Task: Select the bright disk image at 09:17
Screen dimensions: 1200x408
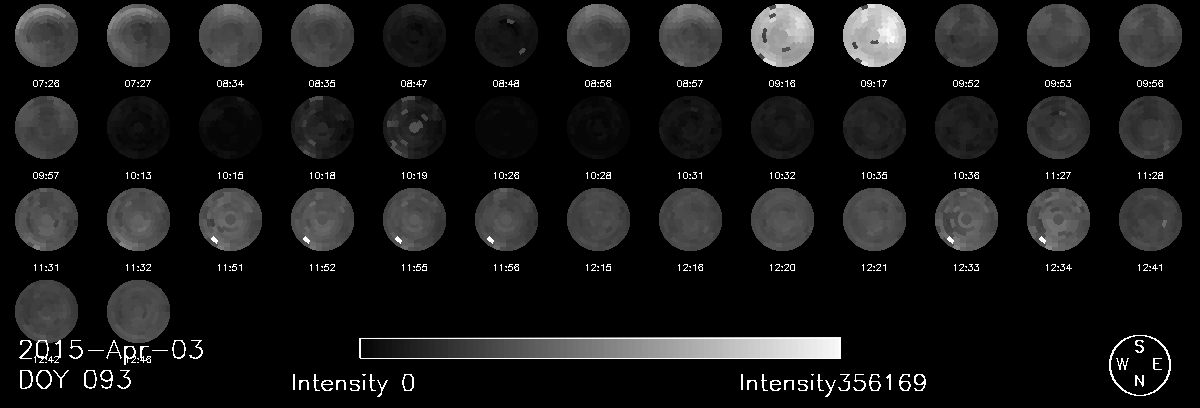Action: click(x=875, y=35)
